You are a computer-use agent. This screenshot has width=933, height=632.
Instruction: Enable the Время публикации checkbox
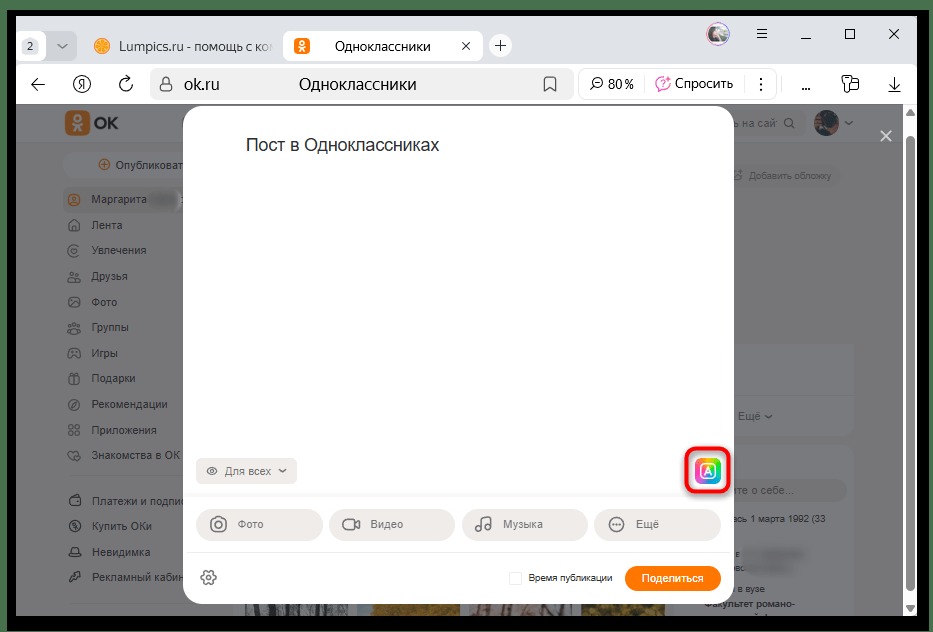[515, 578]
